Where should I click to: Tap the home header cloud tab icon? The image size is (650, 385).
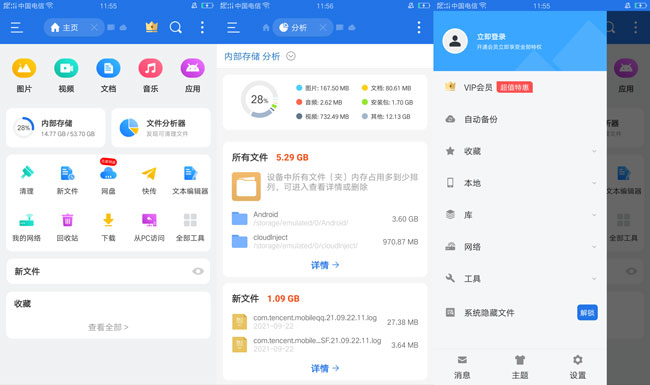coord(123,28)
